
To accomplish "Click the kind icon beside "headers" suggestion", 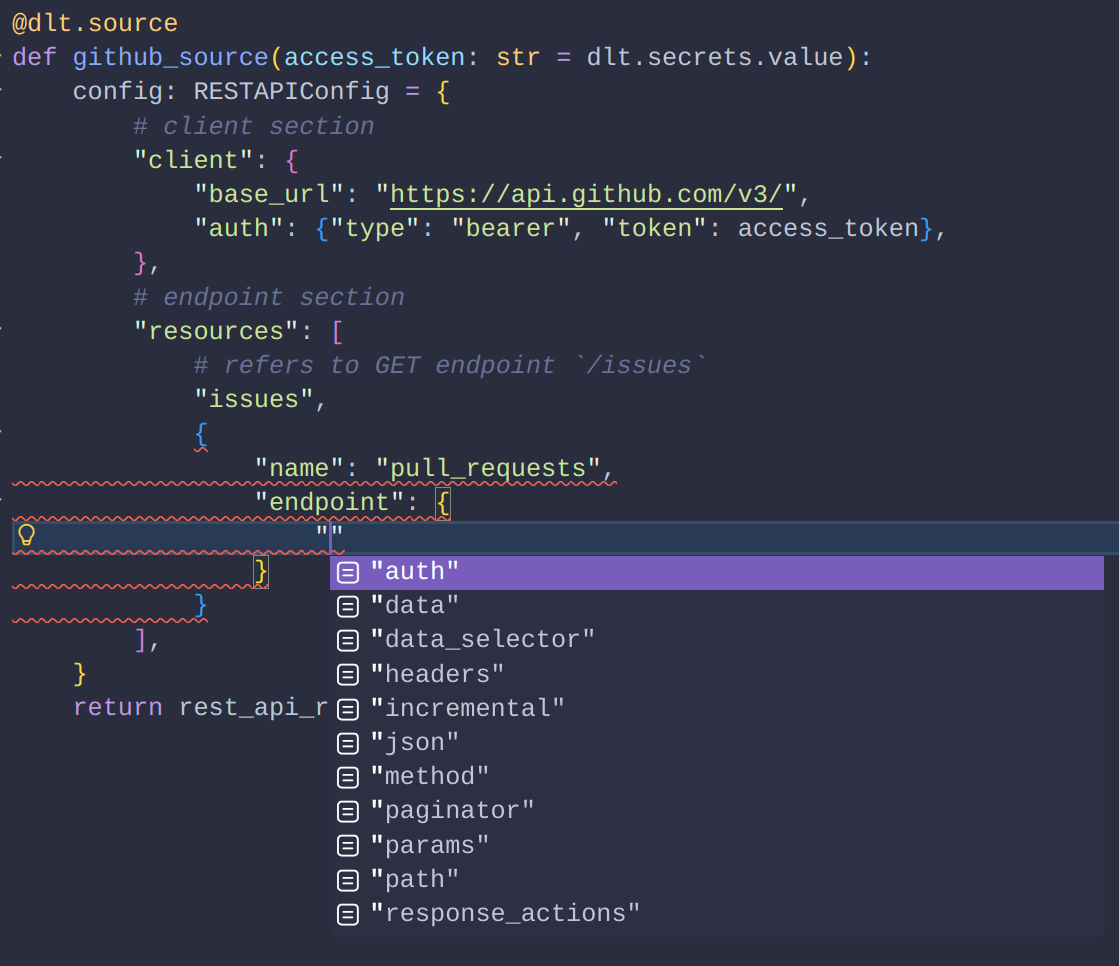I will click(347, 674).
